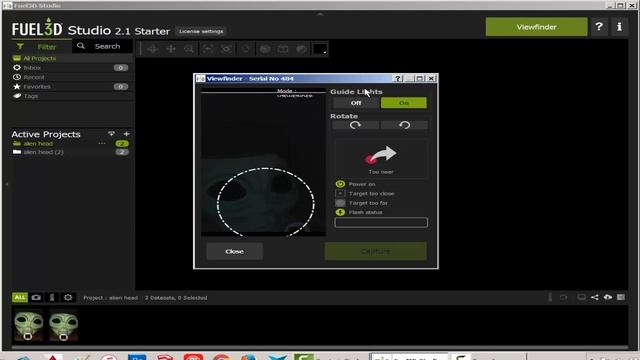Image resolution: width=640 pixels, height=360 pixels.
Task: Open help with the question mark icon
Action: pos(599,27)
